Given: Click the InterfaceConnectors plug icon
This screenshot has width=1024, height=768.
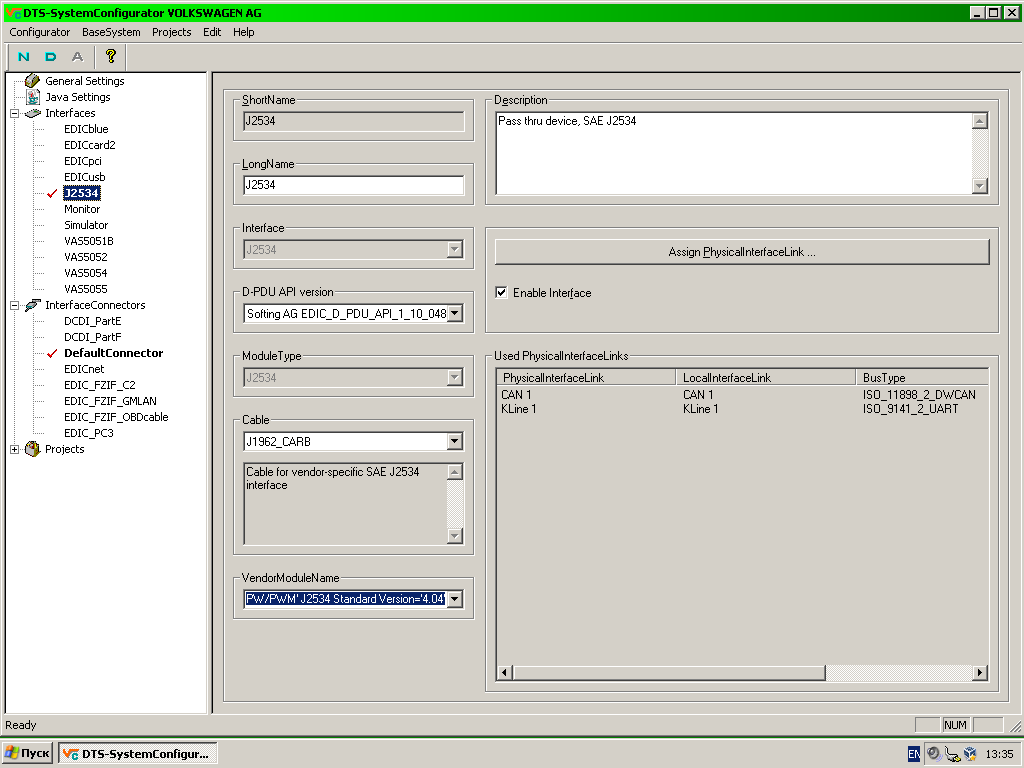Looking at the screenshot, I should (33, 305).
